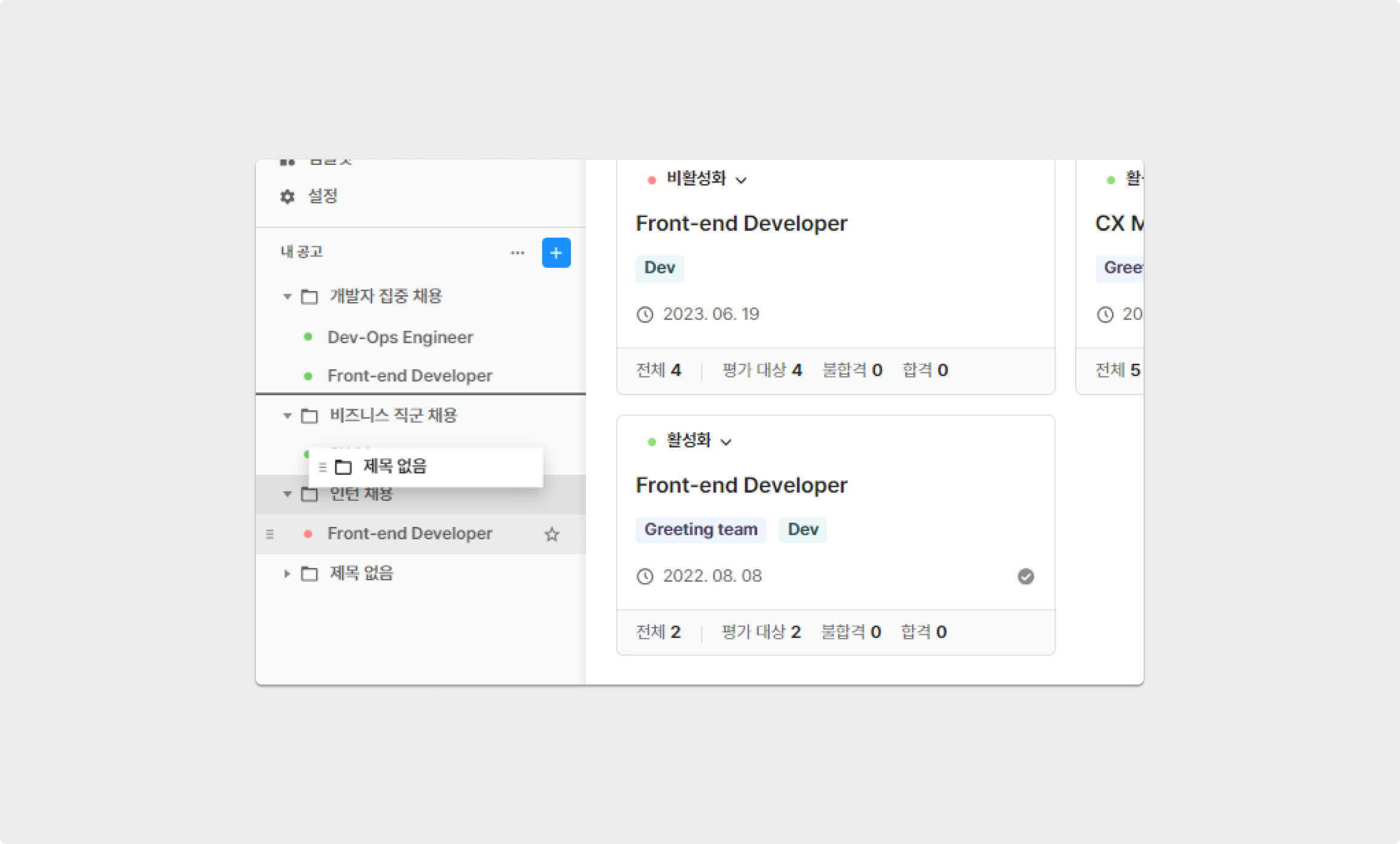
Task: Select green Front-end Developer under 개발자 집중 채용
Action: (x=410, y=376)
